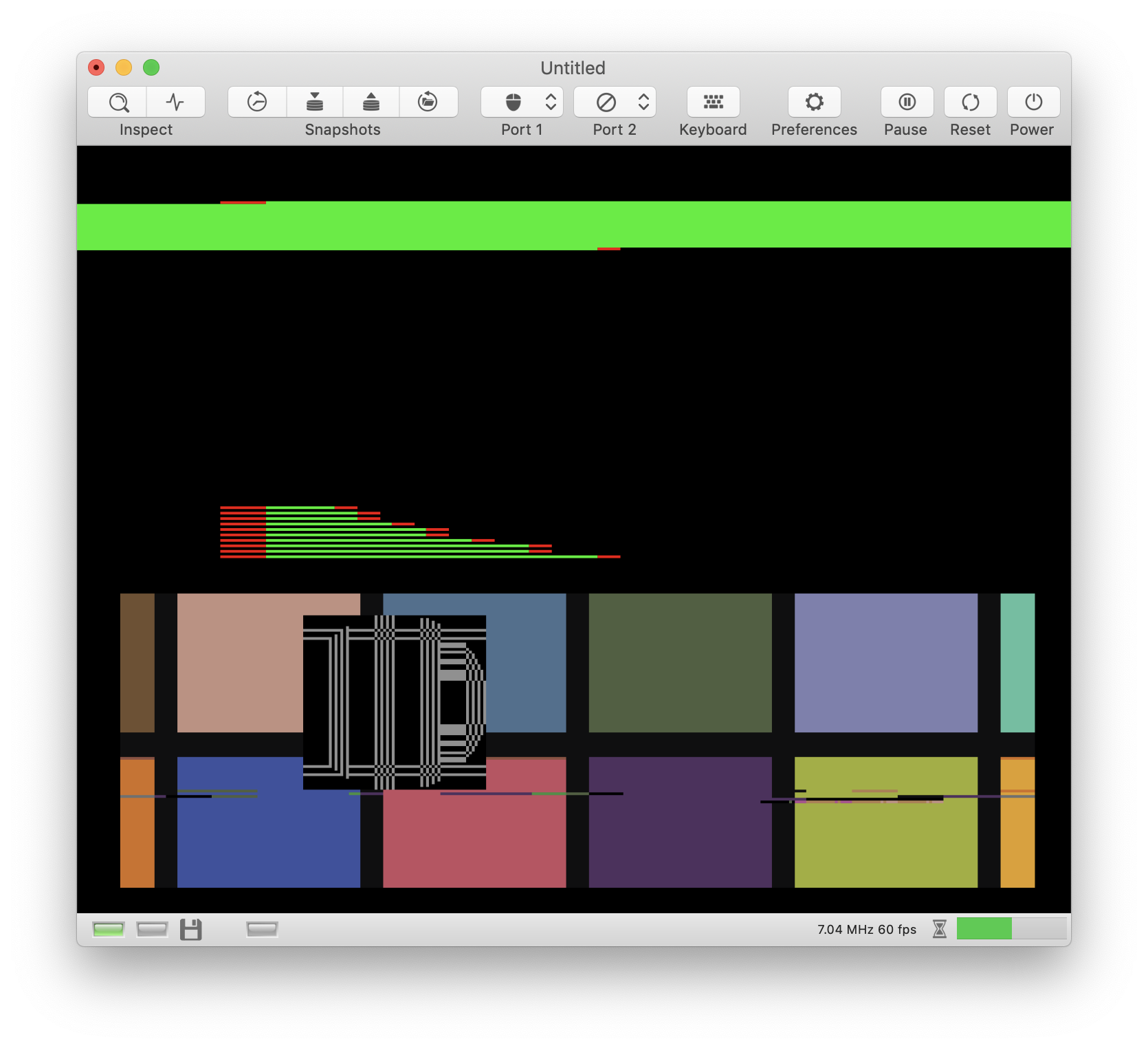Open the Port 2 empty device selector
Image resolution: width=1148 pixels, height=1048 pixels.
[x=615, y=102]
